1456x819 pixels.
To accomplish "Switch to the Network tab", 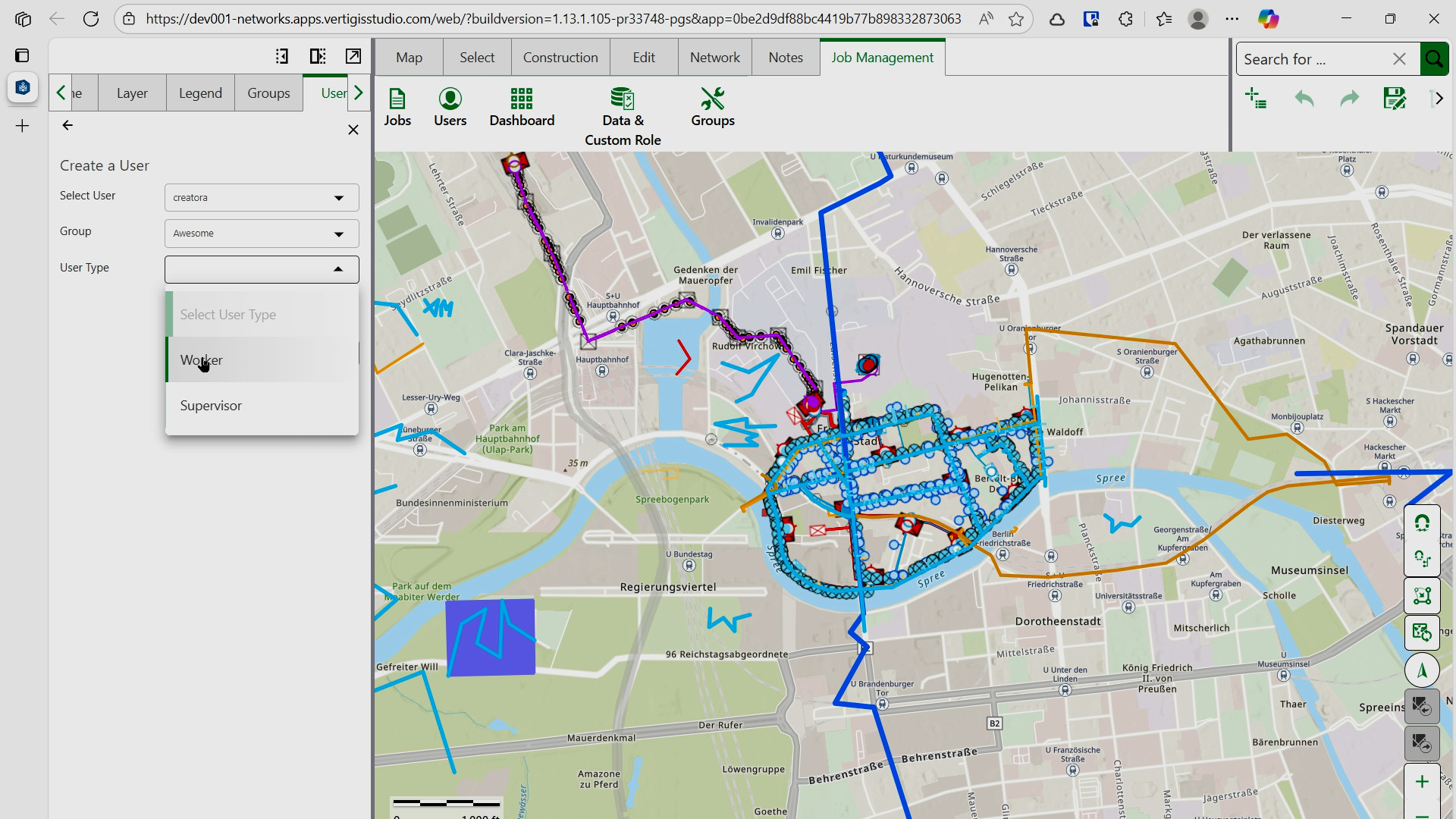I will pos(714,58).
